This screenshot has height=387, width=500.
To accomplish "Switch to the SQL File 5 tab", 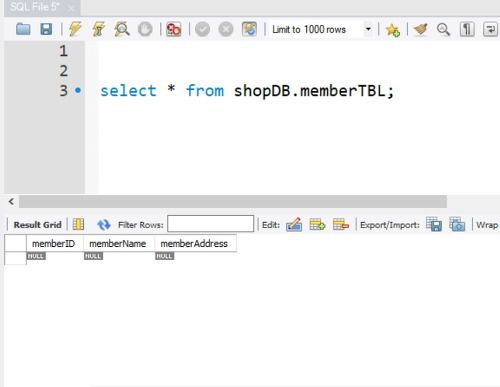I will click(x=35, y=7).
